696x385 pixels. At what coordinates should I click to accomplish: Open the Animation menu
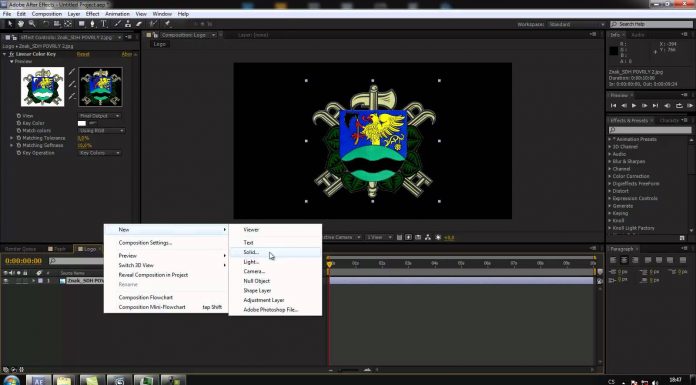(x=117, y=14)
